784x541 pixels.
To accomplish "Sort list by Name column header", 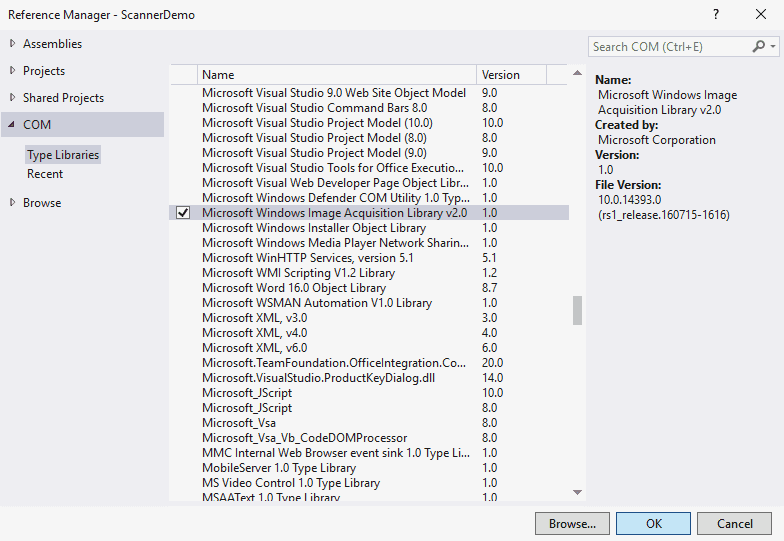I will [336, 74].
